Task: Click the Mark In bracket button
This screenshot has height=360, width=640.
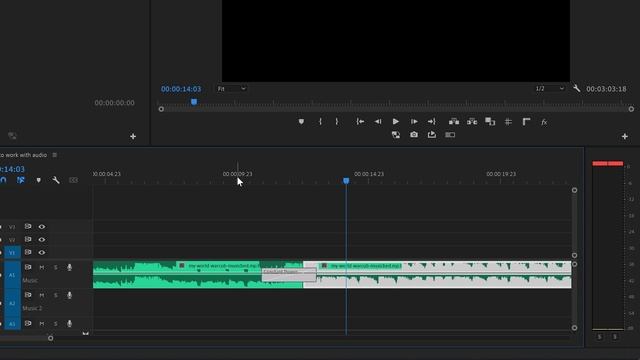Action: 320,122
